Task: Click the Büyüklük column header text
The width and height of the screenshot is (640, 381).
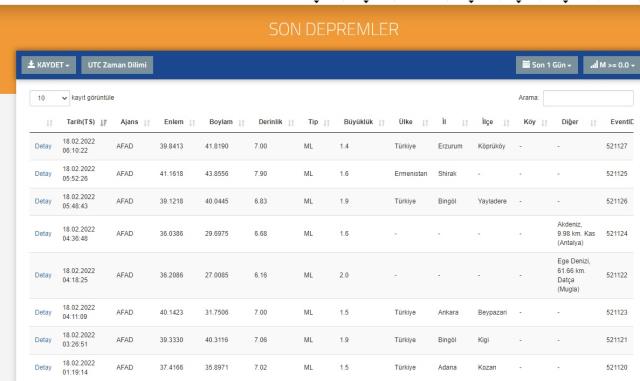Action: pyautogui.click(x=358, y=122)
